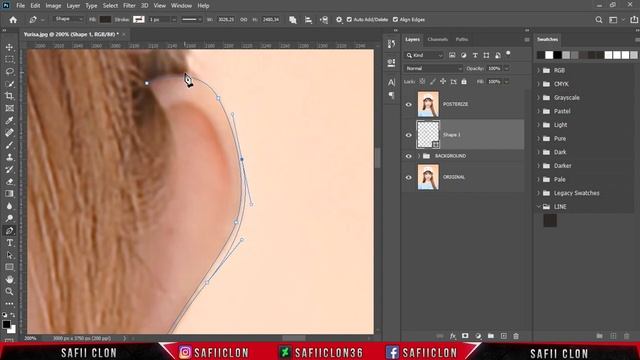Open the Shape tool mode dropdown
The height and width of the screenshot is (360, 640).
tap(69, 19)
